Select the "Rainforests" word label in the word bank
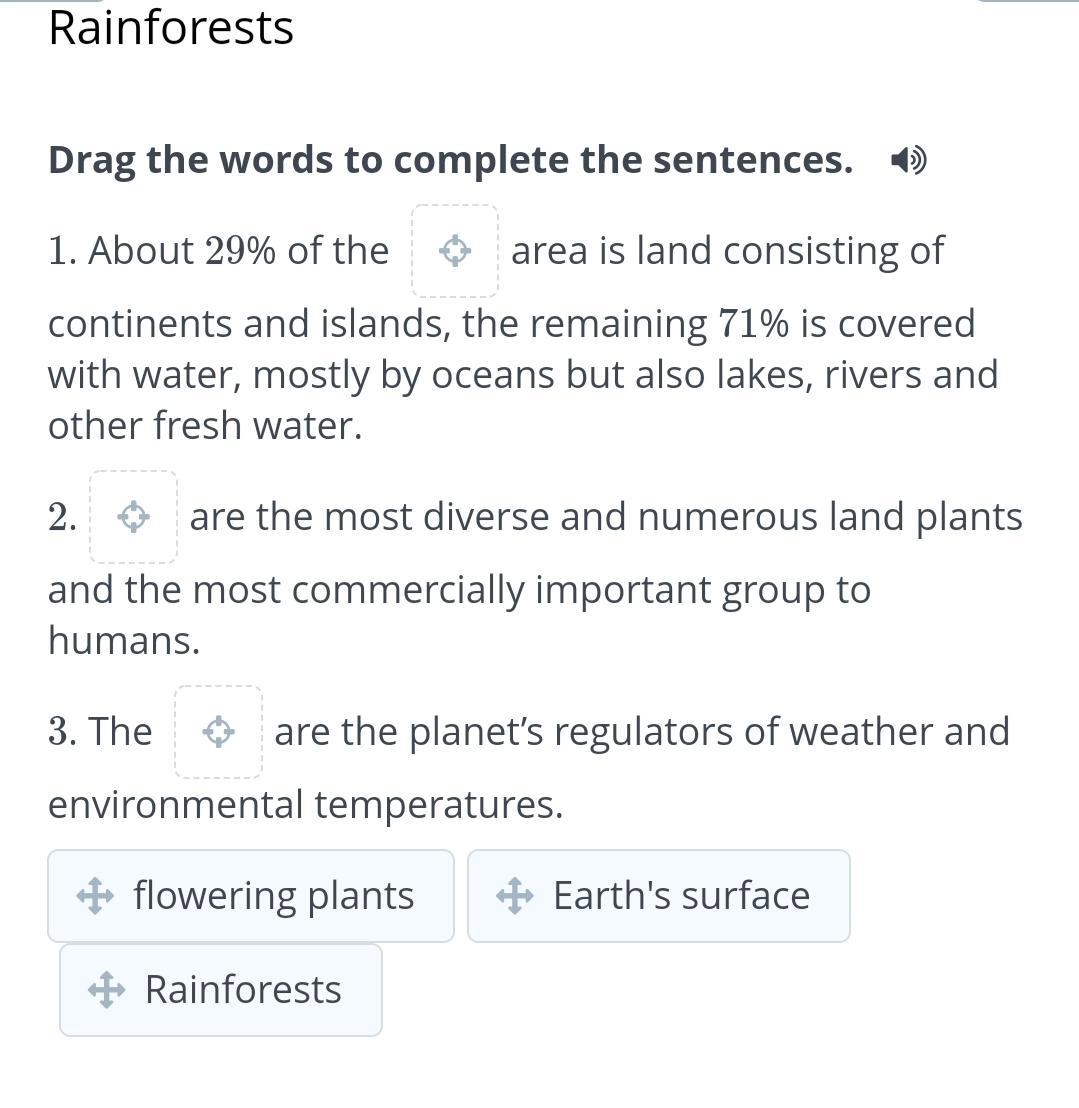The height and width of the screenshot is (1108, 1079). [243, 990]
